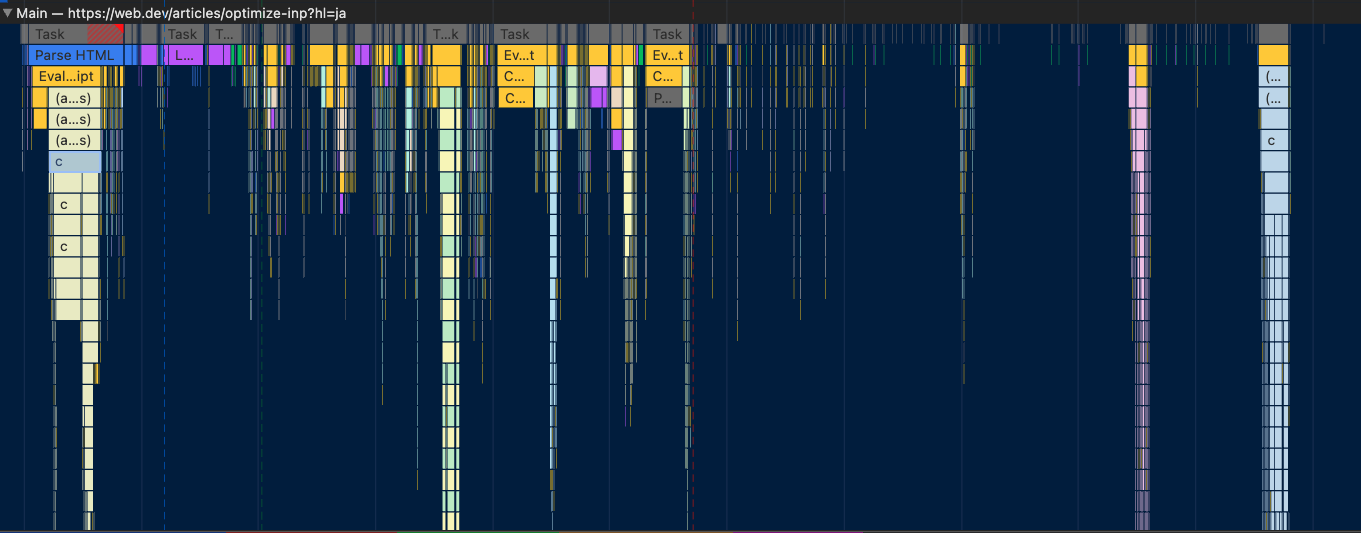Select upper C... bar of the stacked pair
Image resolution: width=1361 pixels, height=533 pixels.
pos(515,76)
